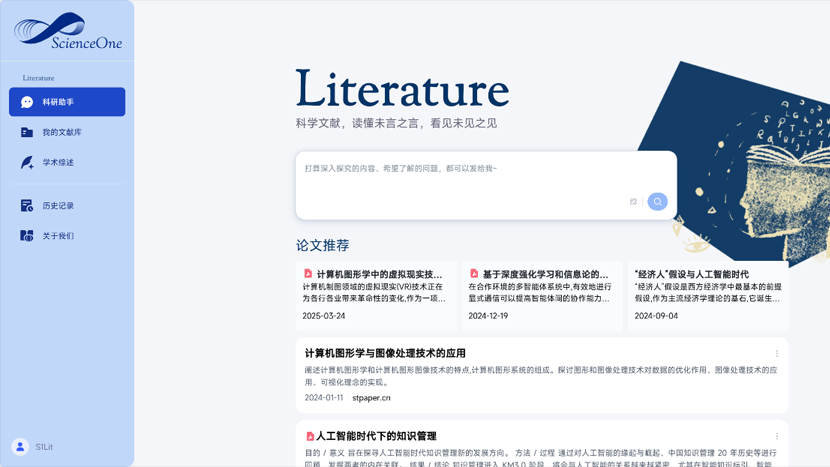Click the date 2024-12-19
Screen dimensions: 830x467
click(x=488, y=316)
